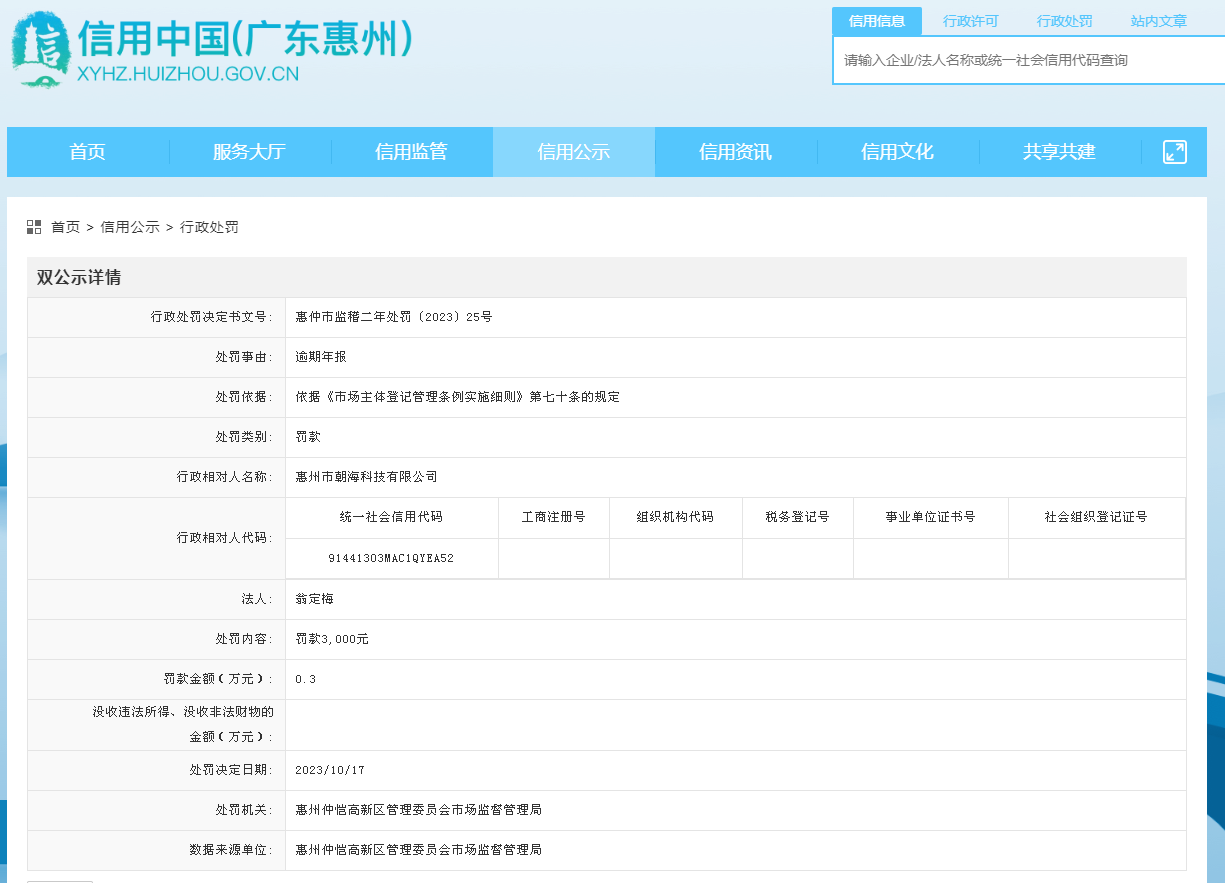
Task: Click the 行政相对人代码 row label
Action: coord(225,538)
